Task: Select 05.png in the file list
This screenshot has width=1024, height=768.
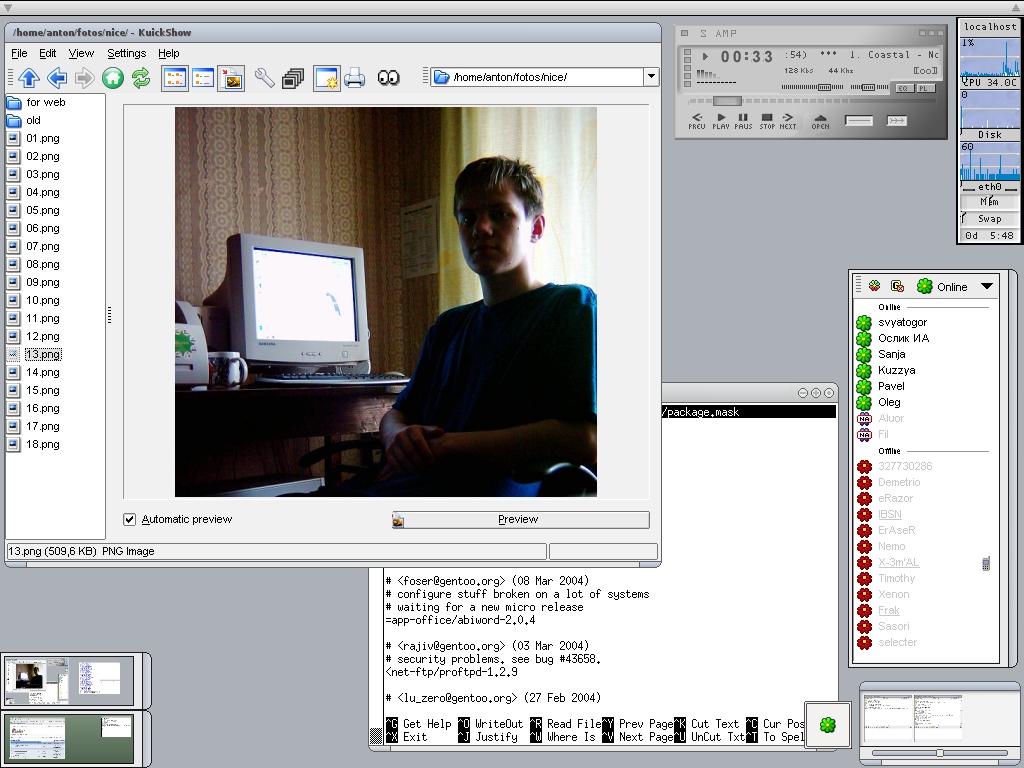Action: pos(43,210)
